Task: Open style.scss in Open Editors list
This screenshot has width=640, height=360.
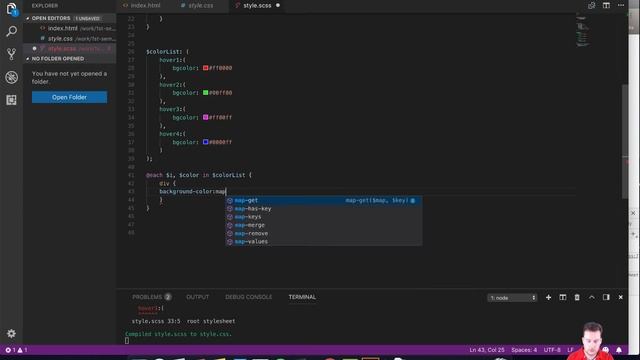Action: pyautogui.click(x=69, y=49)
